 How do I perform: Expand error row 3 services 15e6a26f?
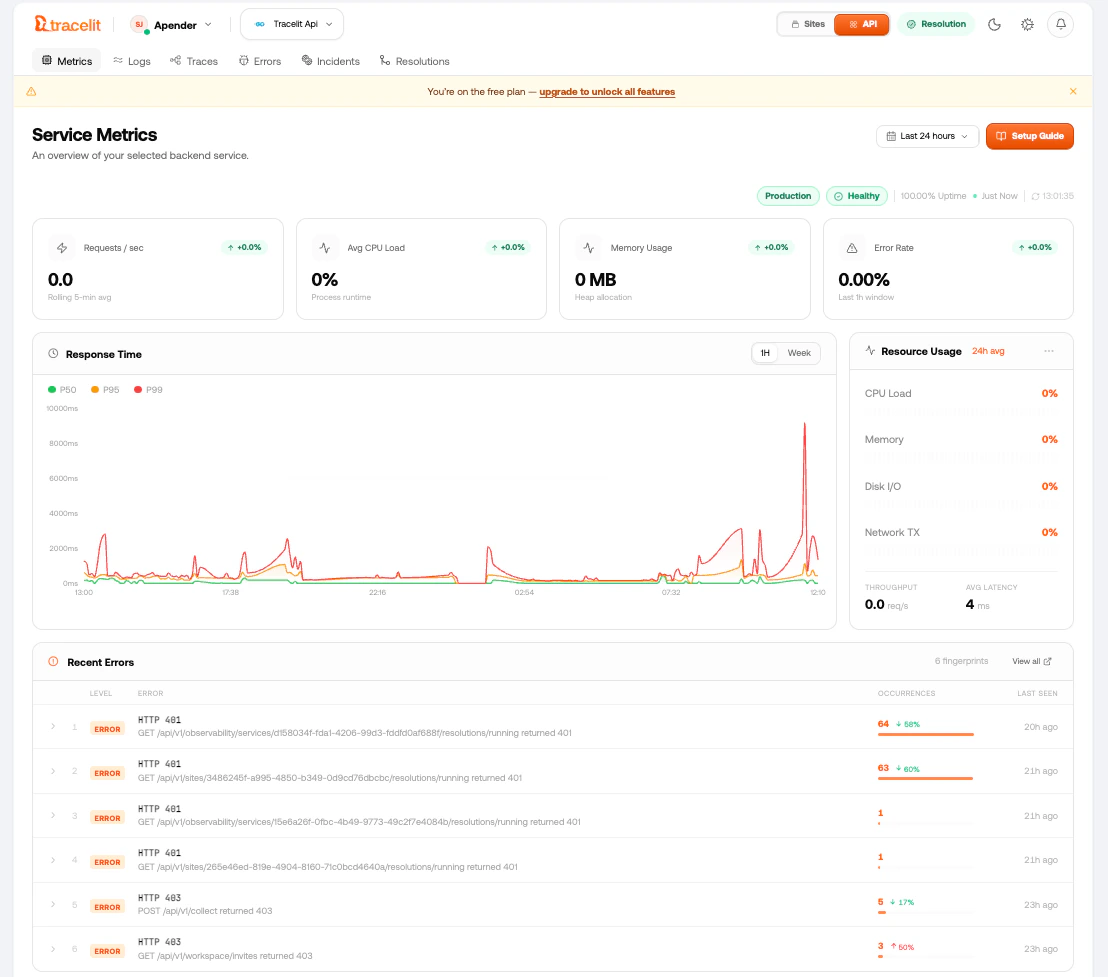click(53, 815)
